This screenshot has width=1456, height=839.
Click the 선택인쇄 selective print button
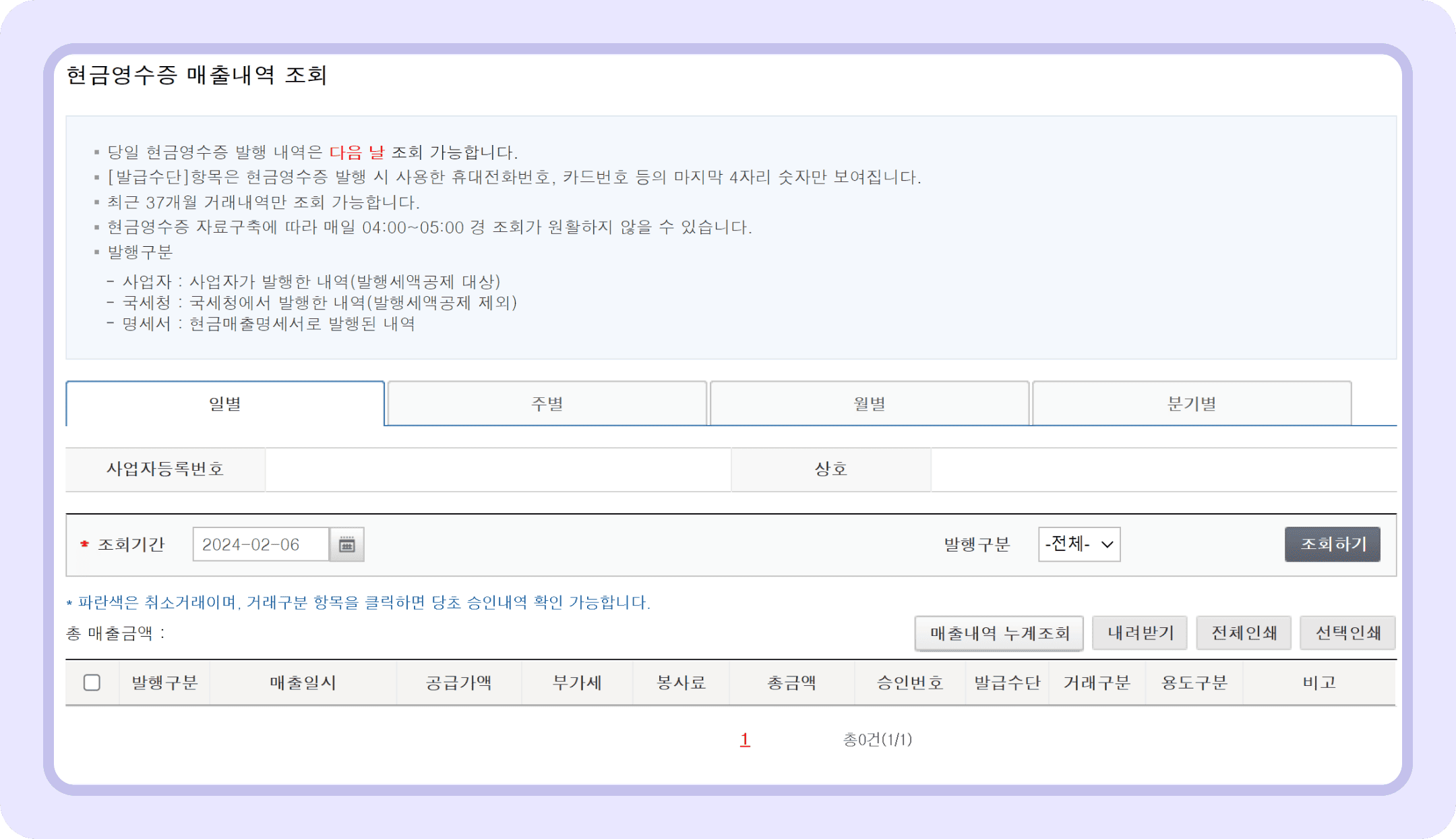tap(1347, 633)
